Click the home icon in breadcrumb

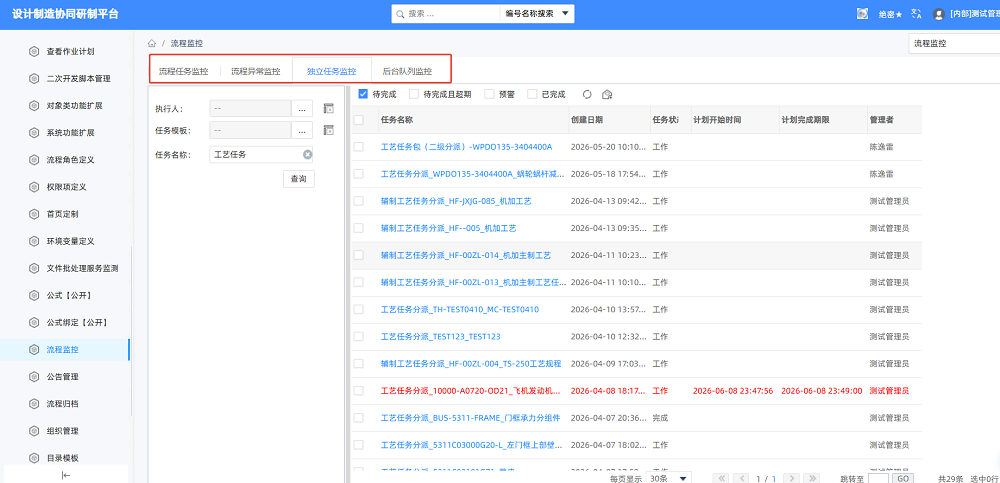[x=152, y=43]
